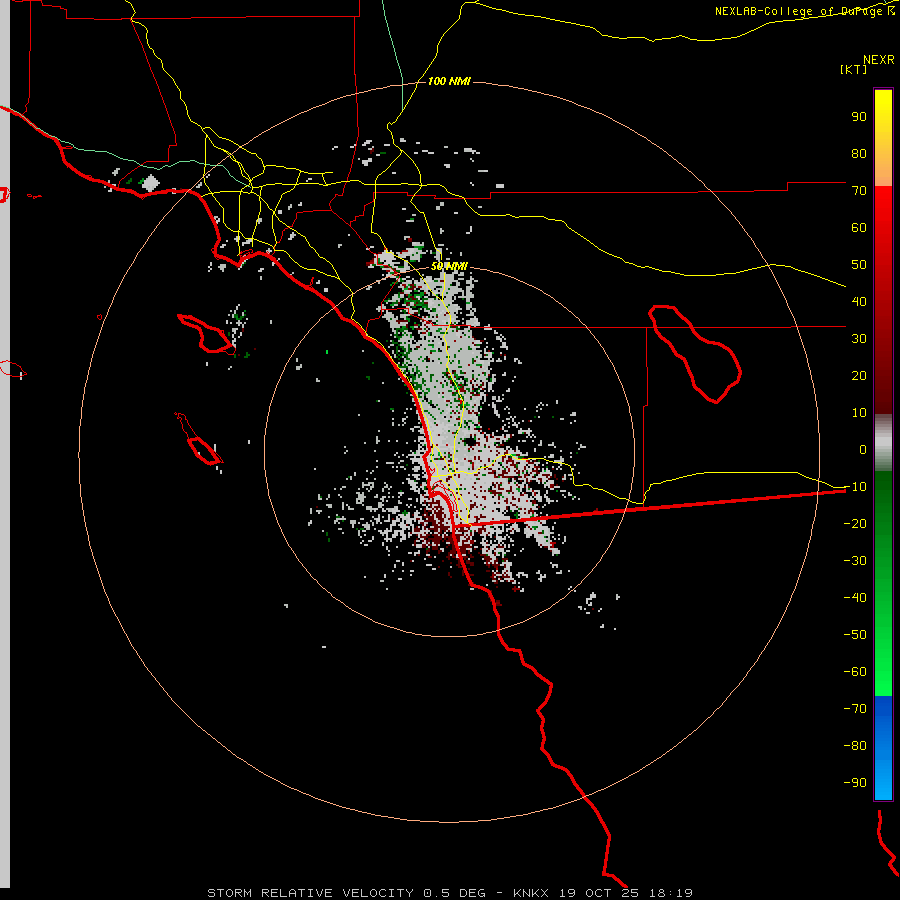Select the 50 value on velocity scale
Screen dimensions: 900x900
[x=859, y=265]
